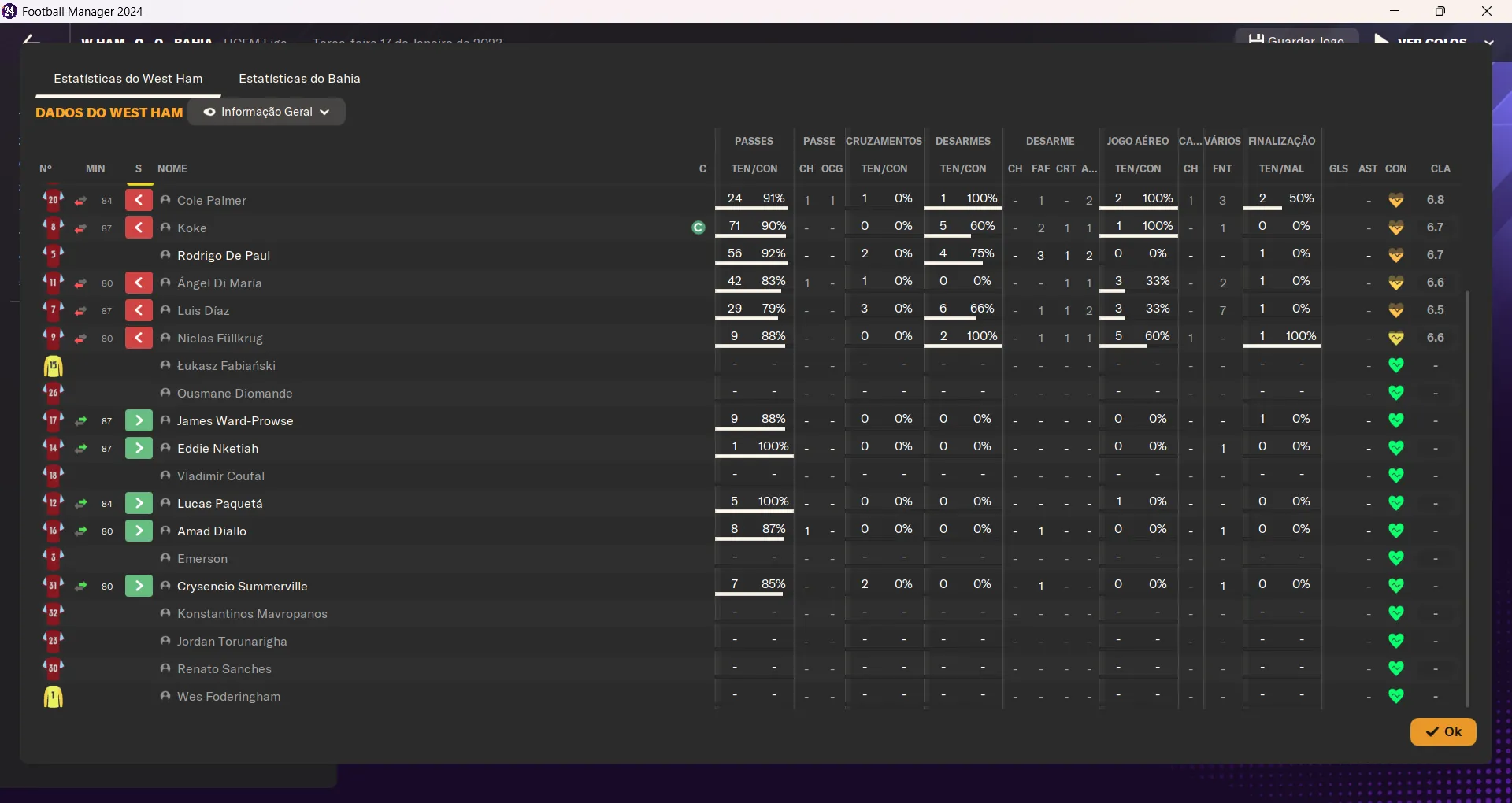The width and height of the screenshot is (1512, 803).
Task: Open Rodrigo De Paul's player profile
Action: click(224, 256)
